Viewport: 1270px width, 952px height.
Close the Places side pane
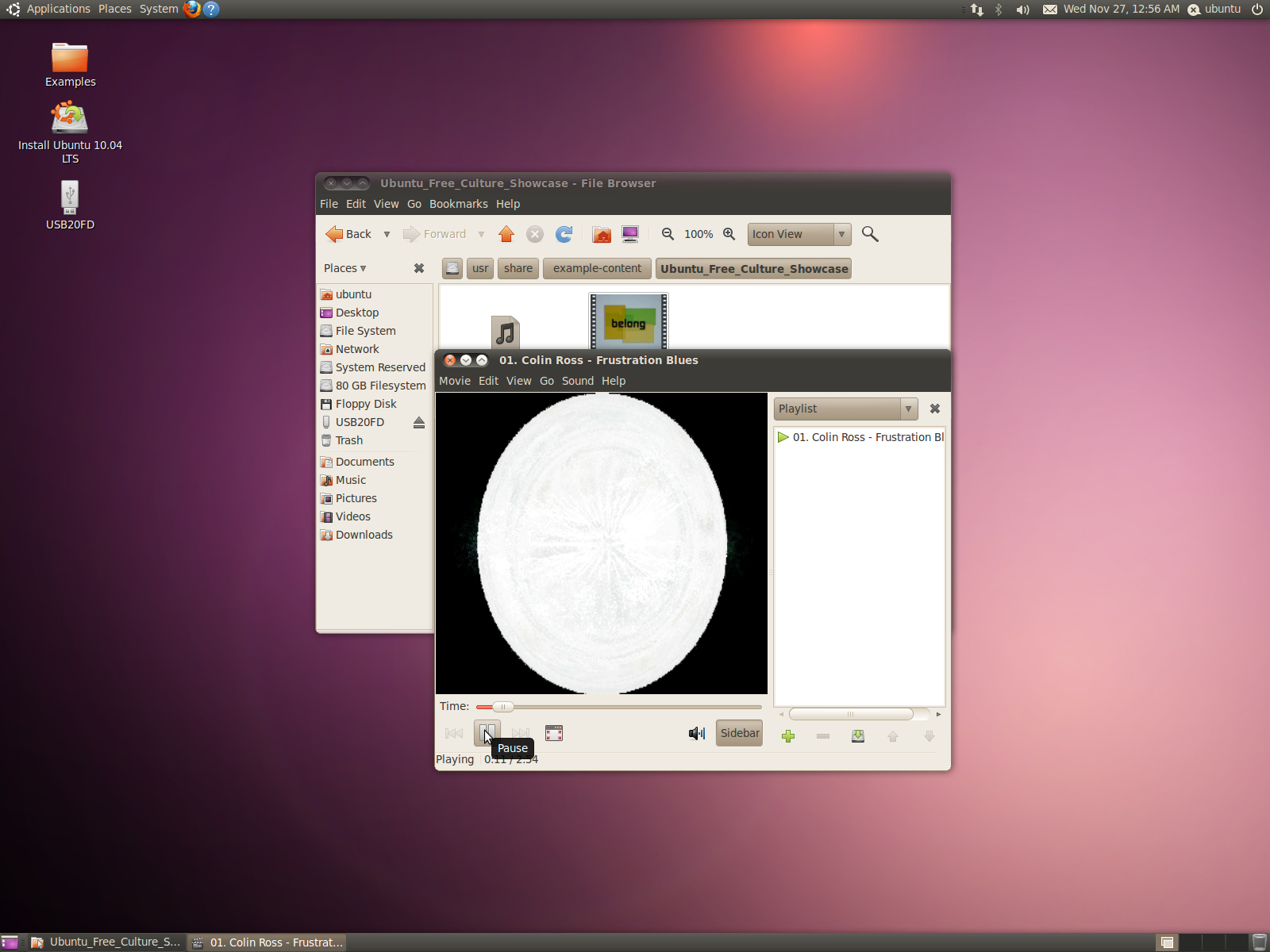(x=419, y=268)
